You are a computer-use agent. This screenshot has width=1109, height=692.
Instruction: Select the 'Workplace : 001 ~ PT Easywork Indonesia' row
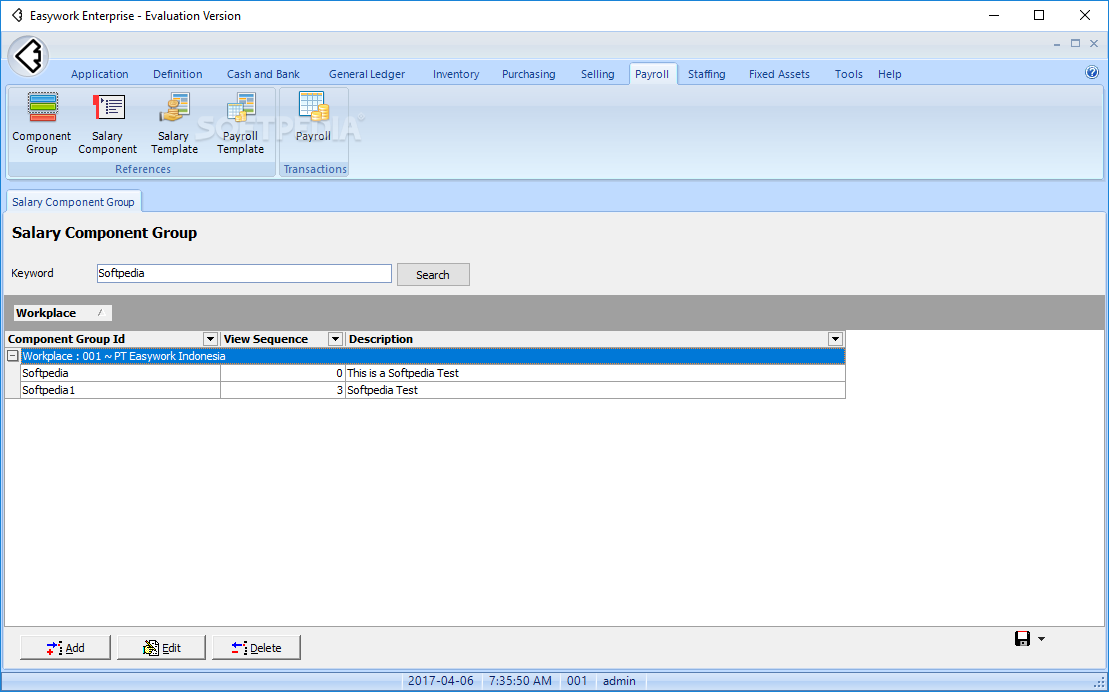pyautogui.click(x=433, y=356)
